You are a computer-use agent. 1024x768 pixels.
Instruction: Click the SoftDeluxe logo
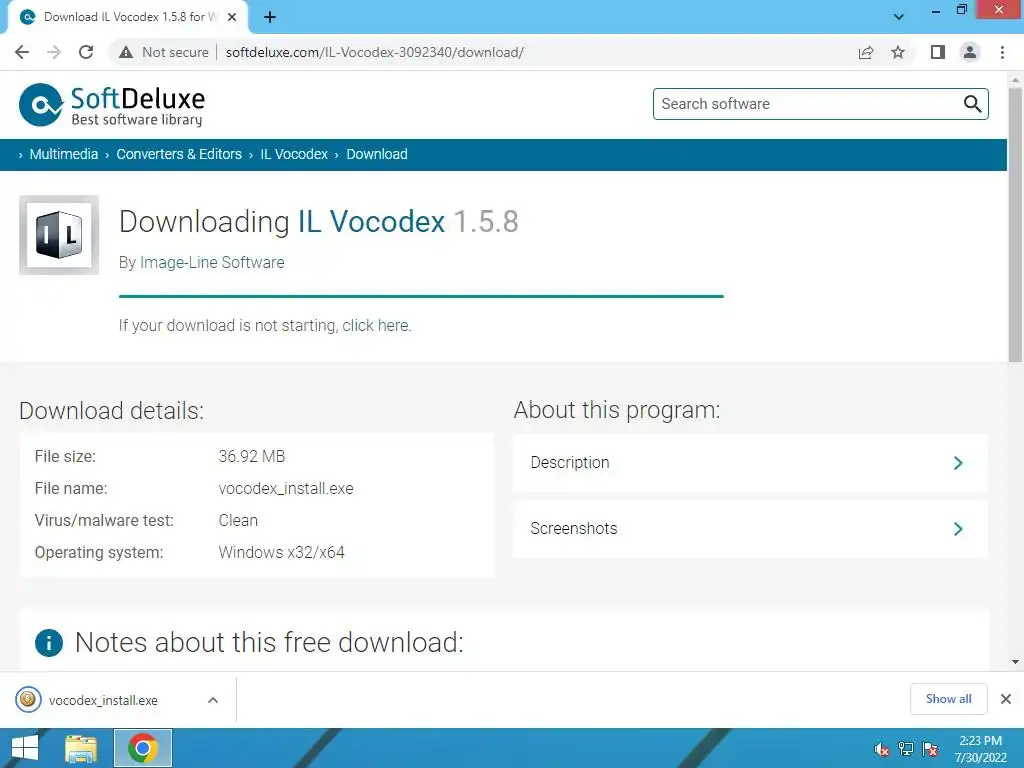(x=112, y=104)
